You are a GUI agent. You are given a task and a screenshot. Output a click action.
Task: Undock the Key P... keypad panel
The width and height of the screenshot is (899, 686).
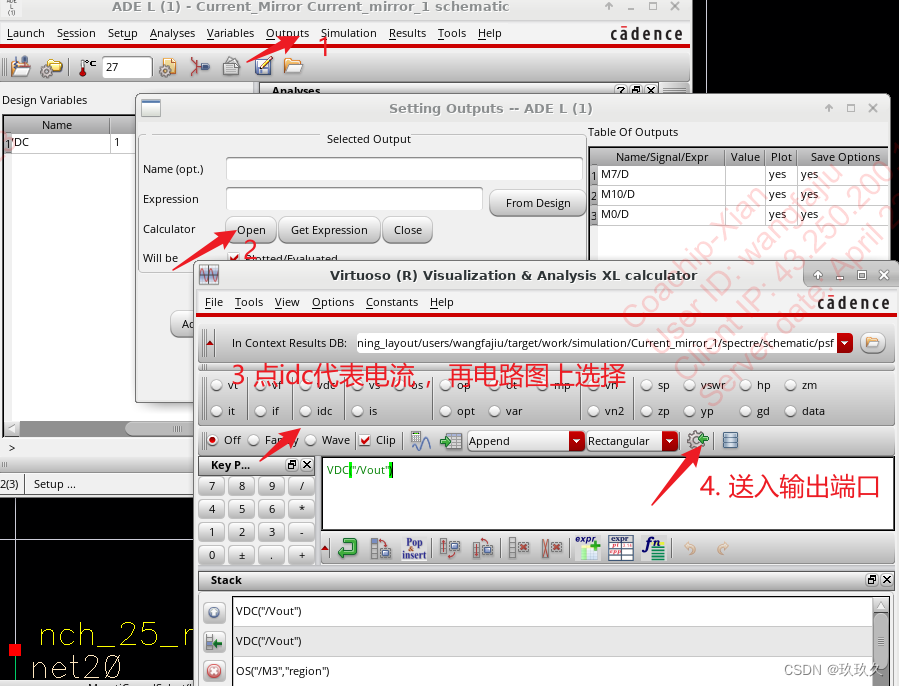tap(292, 465)
